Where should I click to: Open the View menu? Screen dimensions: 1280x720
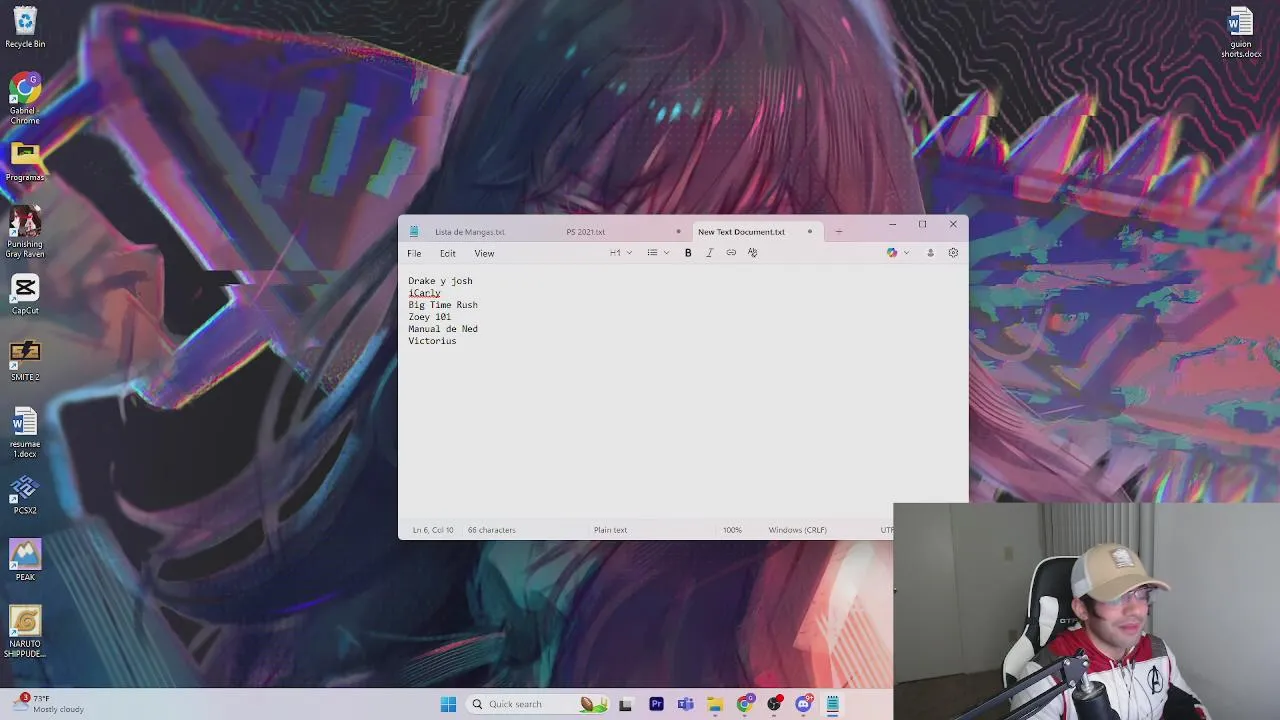[x=484, y=253]
